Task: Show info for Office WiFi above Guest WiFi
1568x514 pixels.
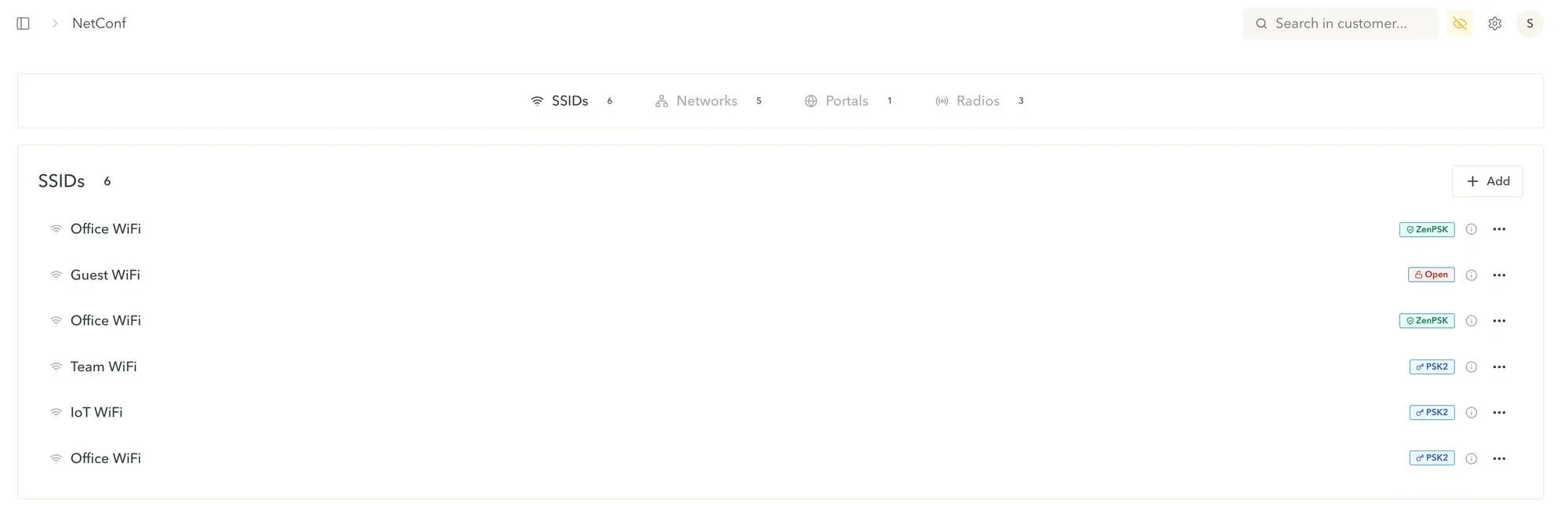Action: (1472, 229)
